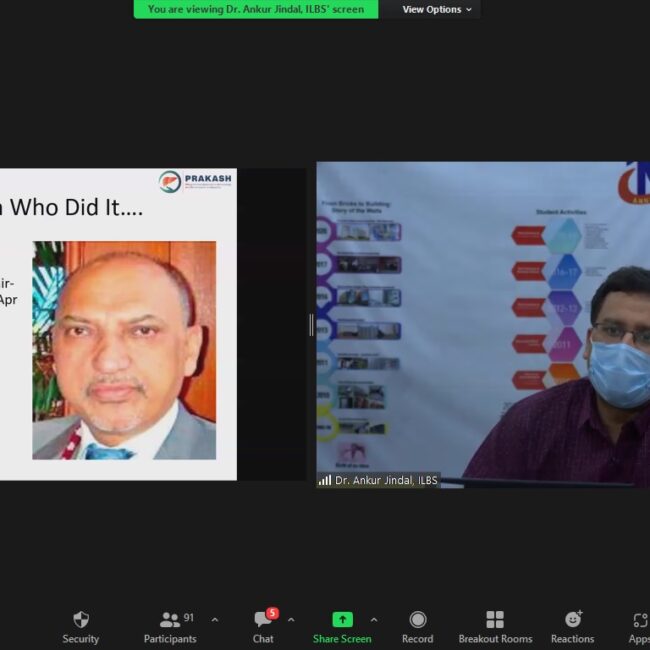Click the shared slide portrait photo

pyautogui.click(x=124, y=350)
